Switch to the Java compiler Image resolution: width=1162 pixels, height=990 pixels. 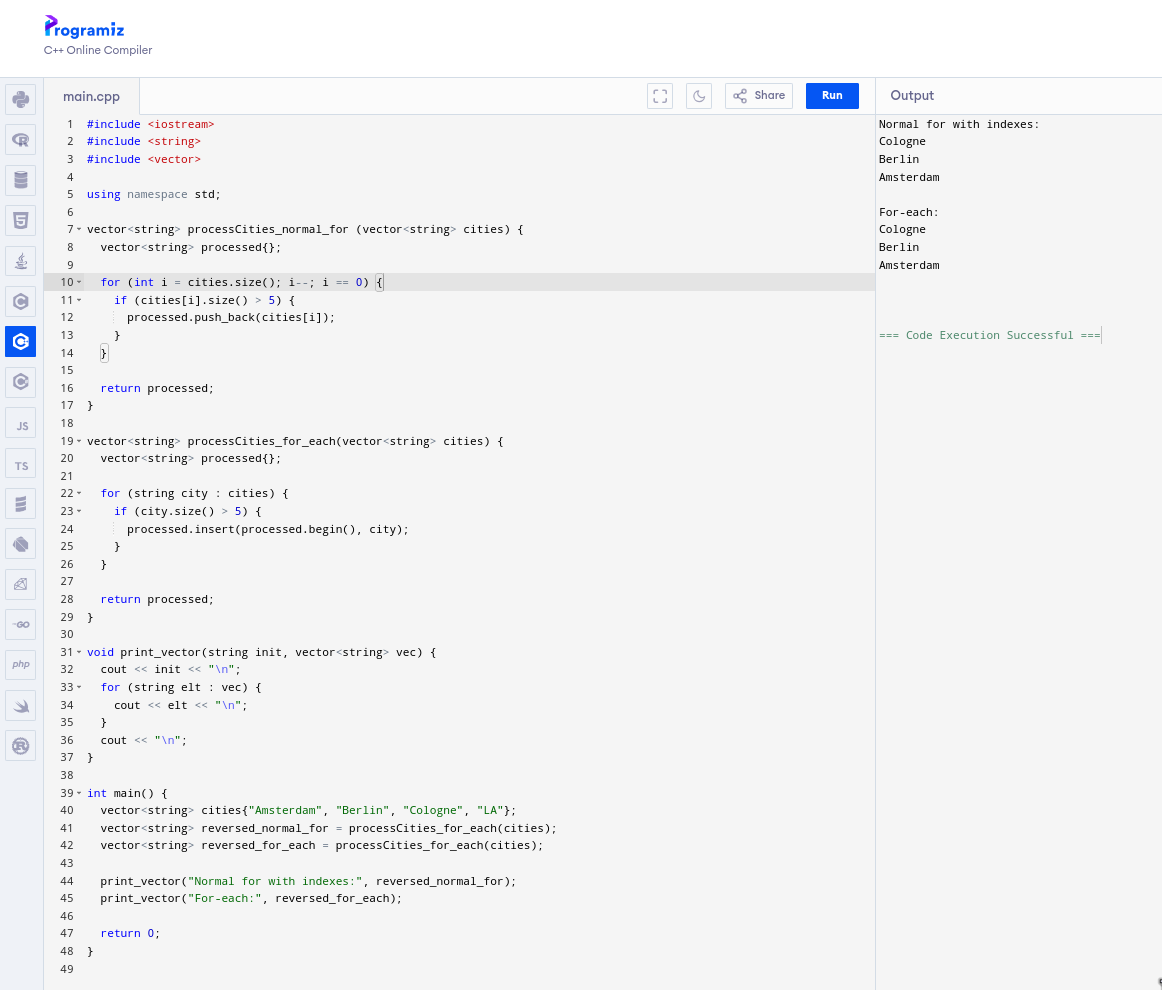coord(21,261)
